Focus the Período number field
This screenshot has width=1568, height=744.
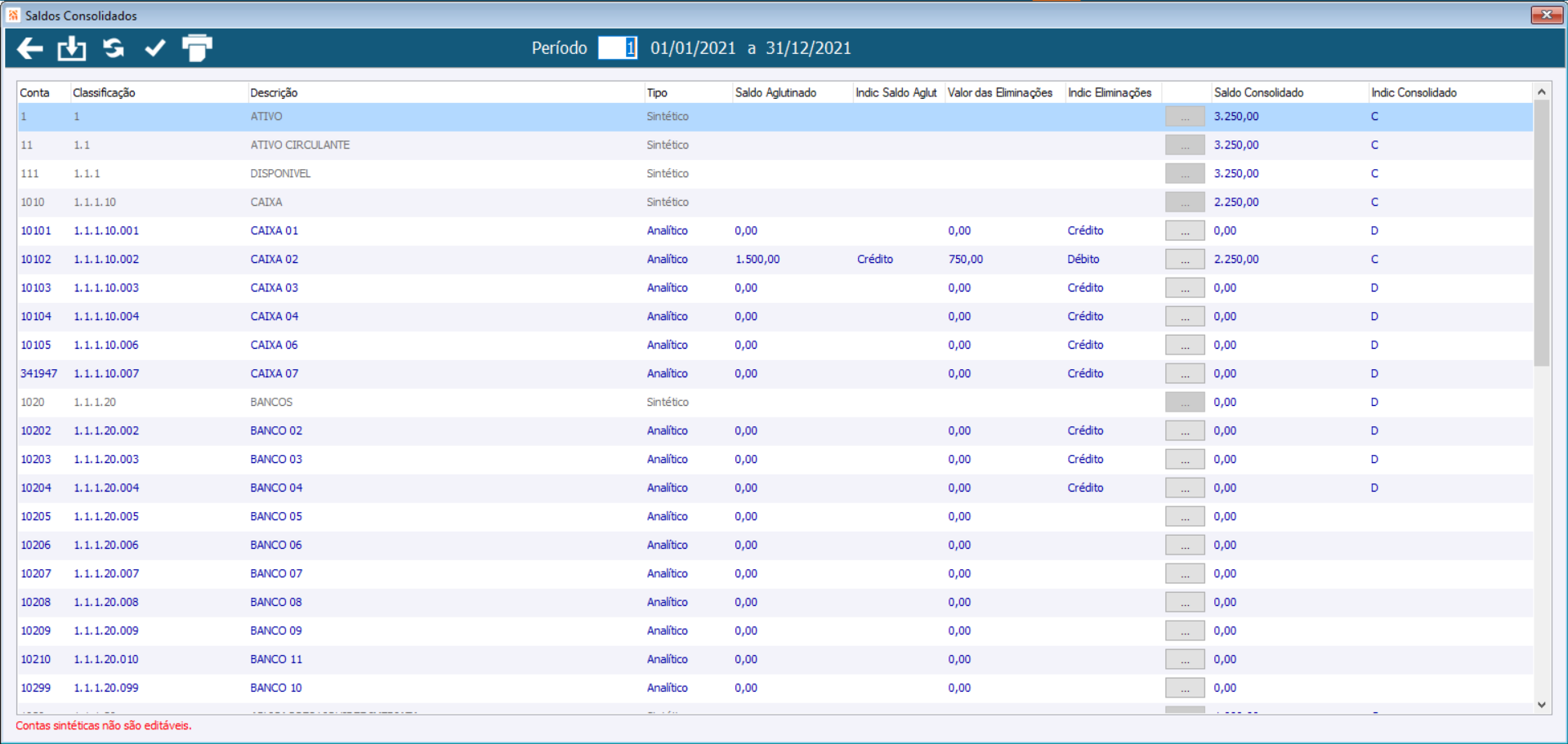[617, 48]
